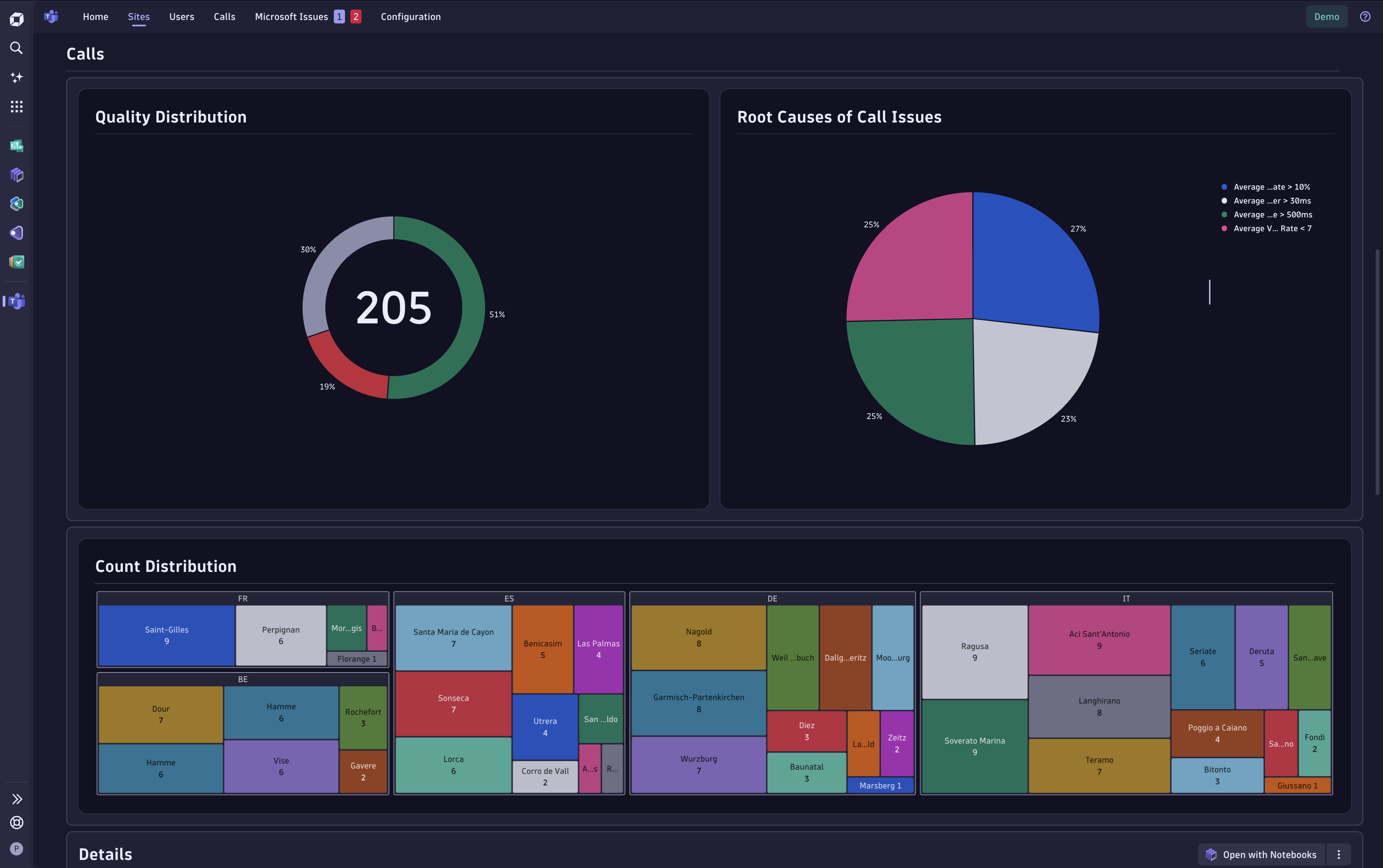Select the Saint-Gilles treemap tile
Viewport: 1383px width, 868px height.
coord(166,635)
